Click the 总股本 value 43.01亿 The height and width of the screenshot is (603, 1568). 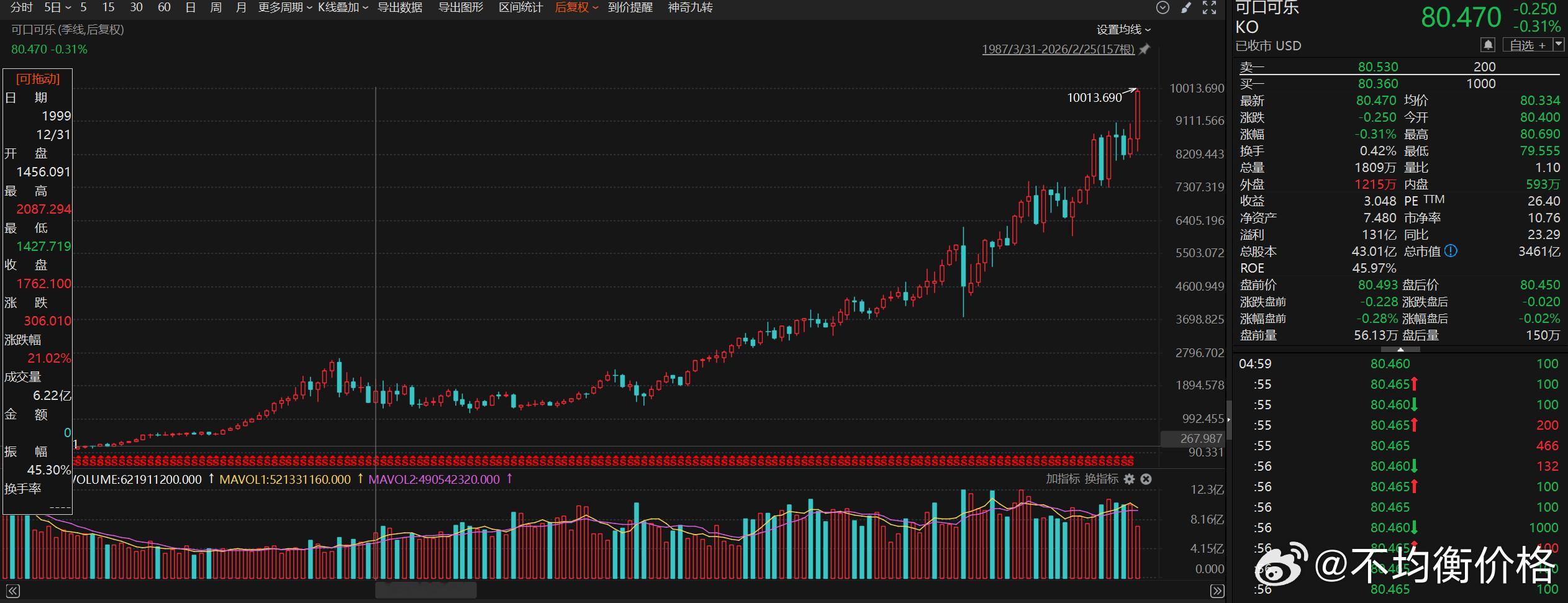1374,252
